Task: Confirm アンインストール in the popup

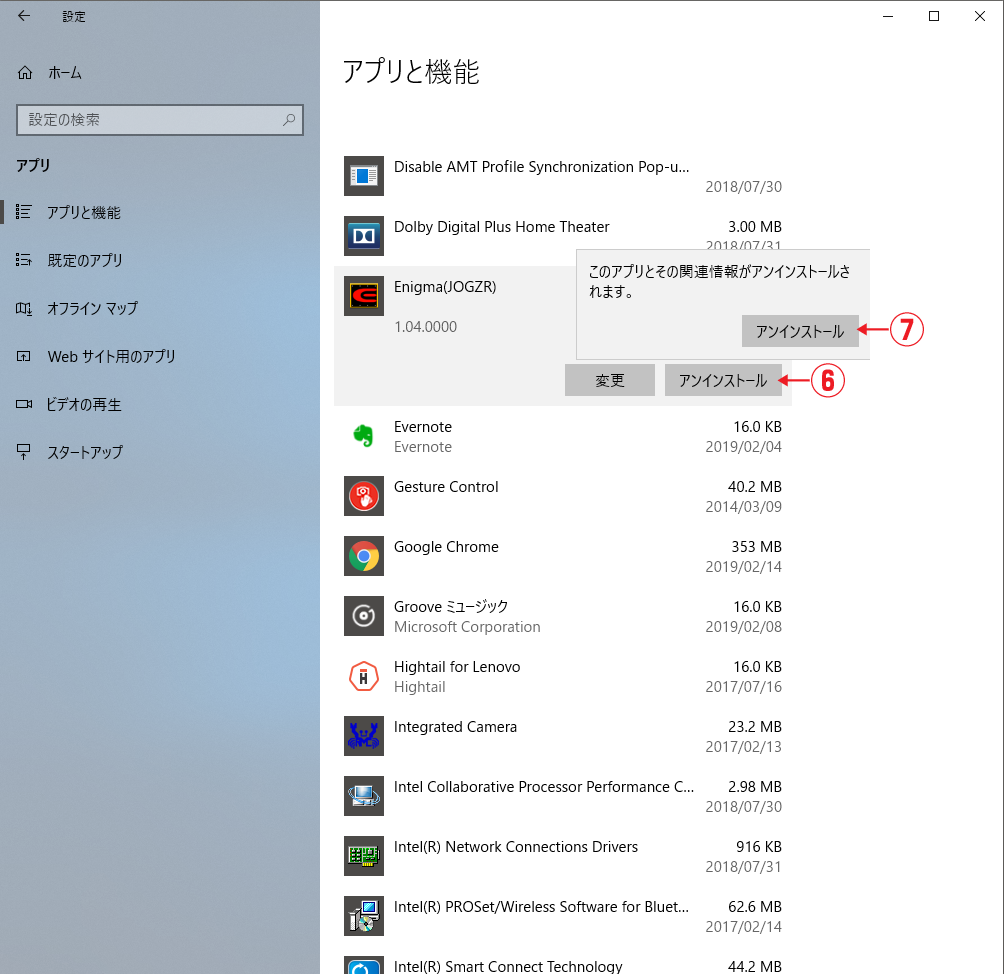Action: click(800, 331)
